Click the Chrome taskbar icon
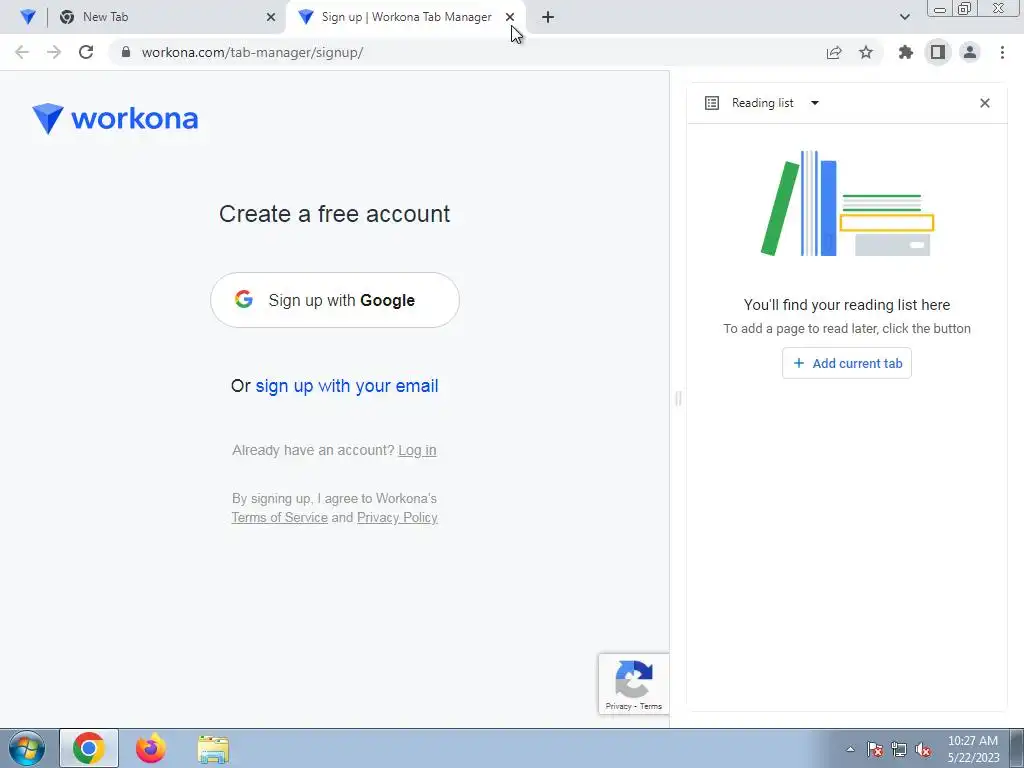The width and height of the screenshot is (1024, 768). coord(89,748)
